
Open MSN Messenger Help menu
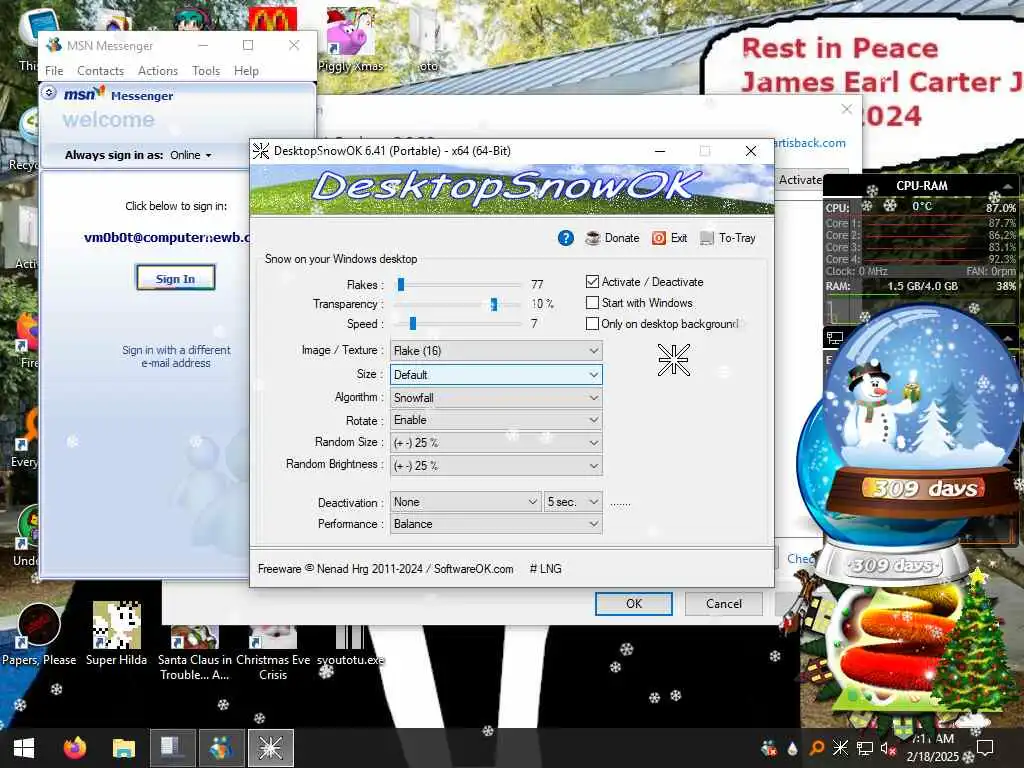[246, 71]
